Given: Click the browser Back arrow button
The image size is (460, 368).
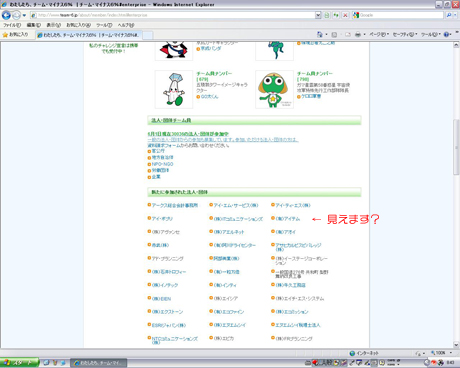Looking at the screenshot, I should click(6, 15).
